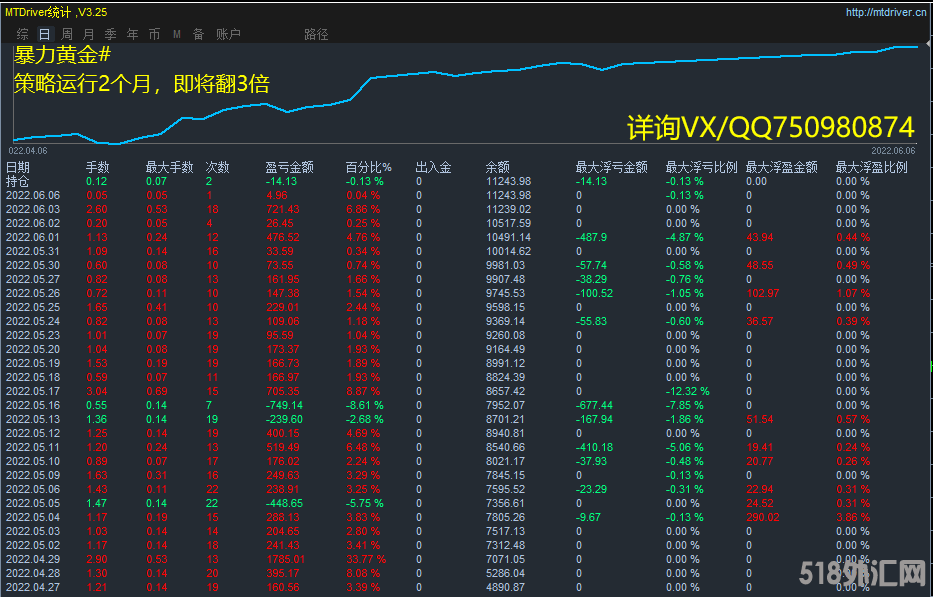Open the 账户 account menu
The height and width of the screenshot is (597, 933).
click(x=228, y=34)
